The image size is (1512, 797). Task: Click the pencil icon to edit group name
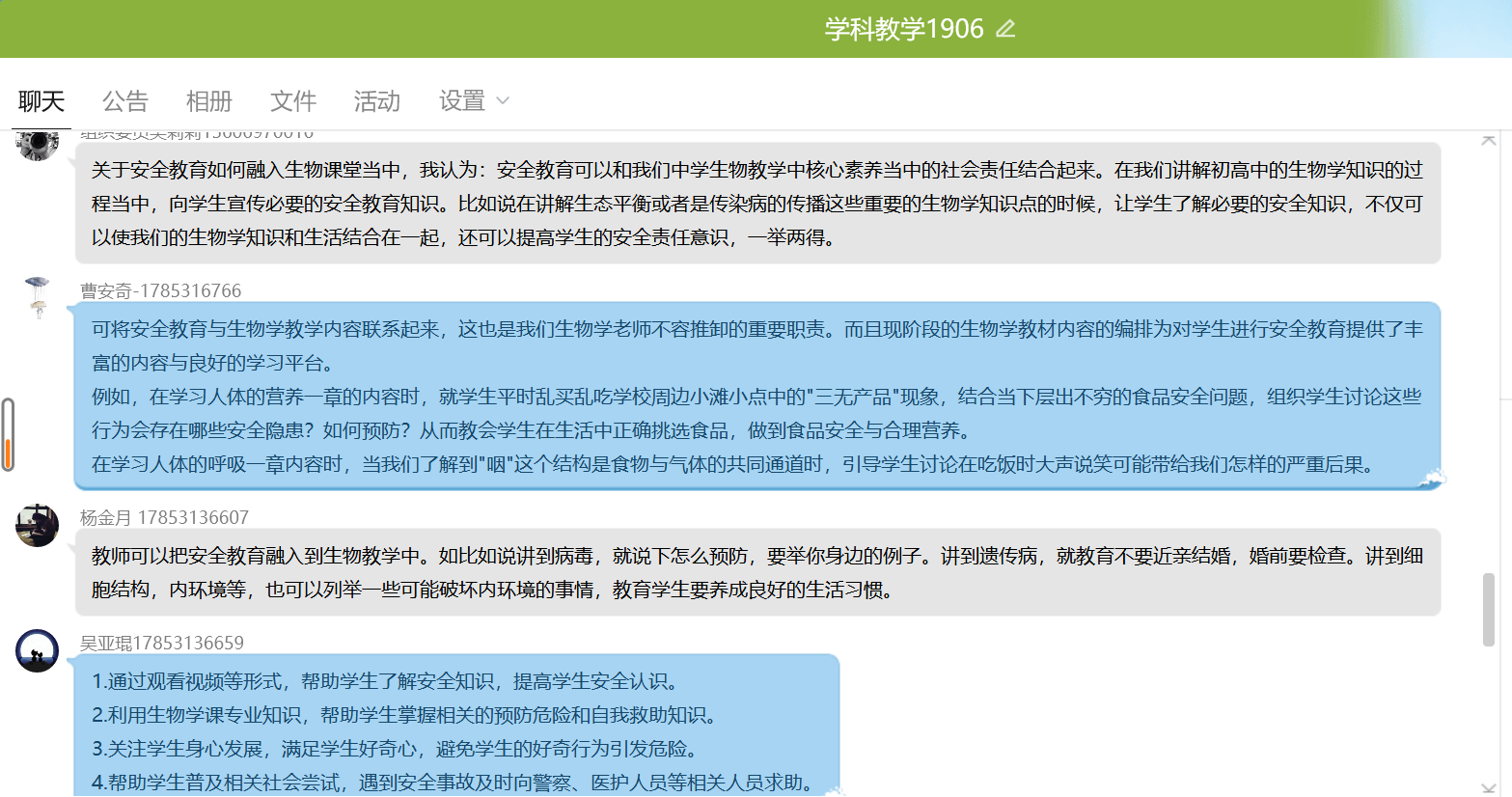tap(1005, 29)
